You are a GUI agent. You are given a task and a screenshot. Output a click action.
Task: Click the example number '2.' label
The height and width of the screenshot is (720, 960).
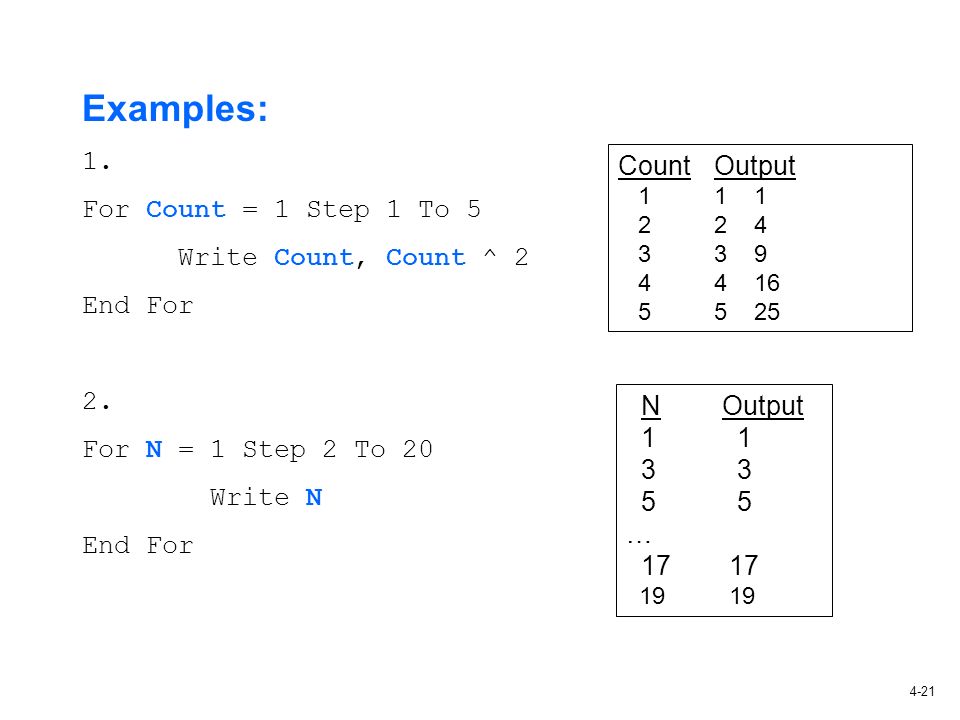click(96, 401)
